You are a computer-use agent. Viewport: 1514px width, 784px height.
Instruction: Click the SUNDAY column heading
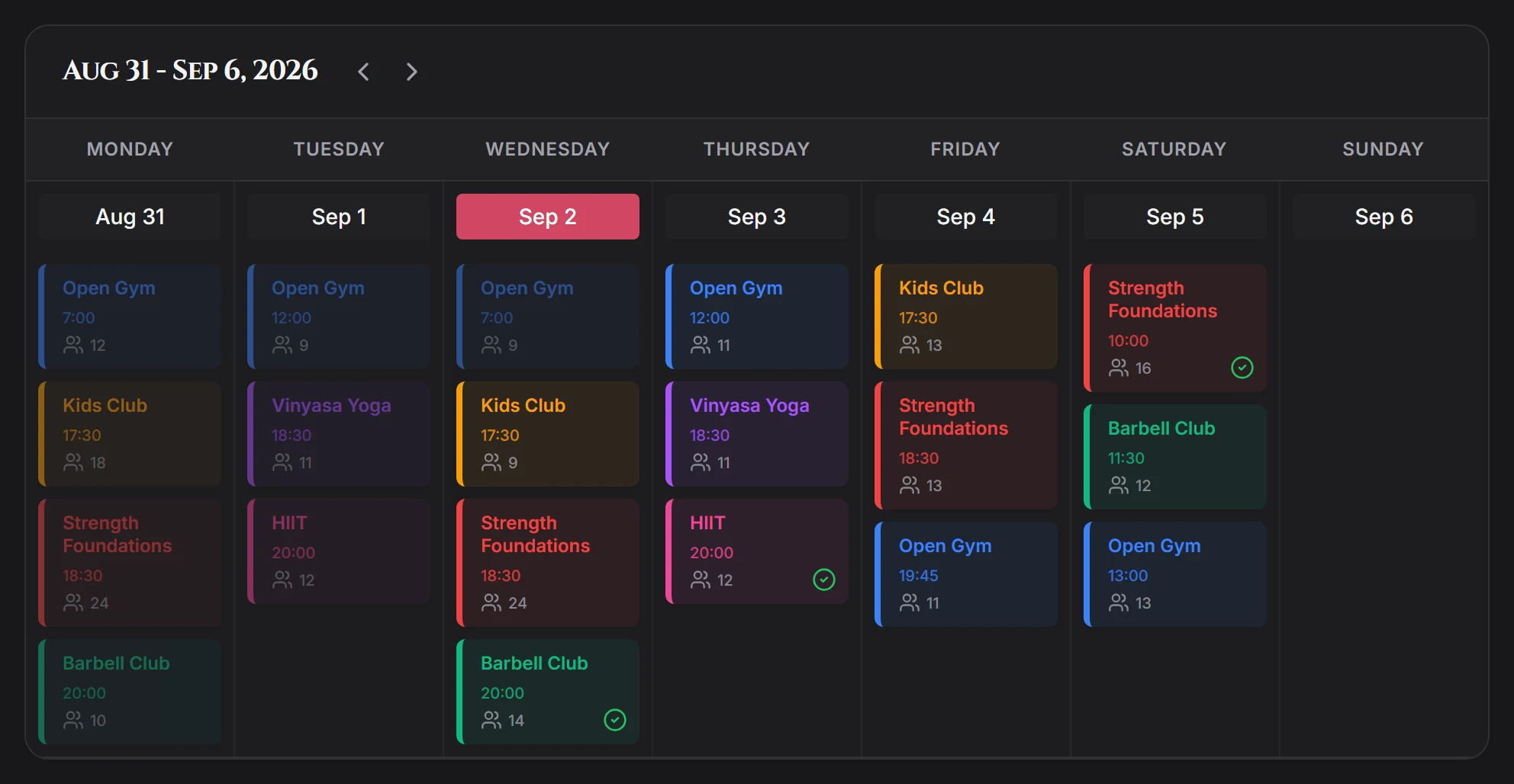1384,149
